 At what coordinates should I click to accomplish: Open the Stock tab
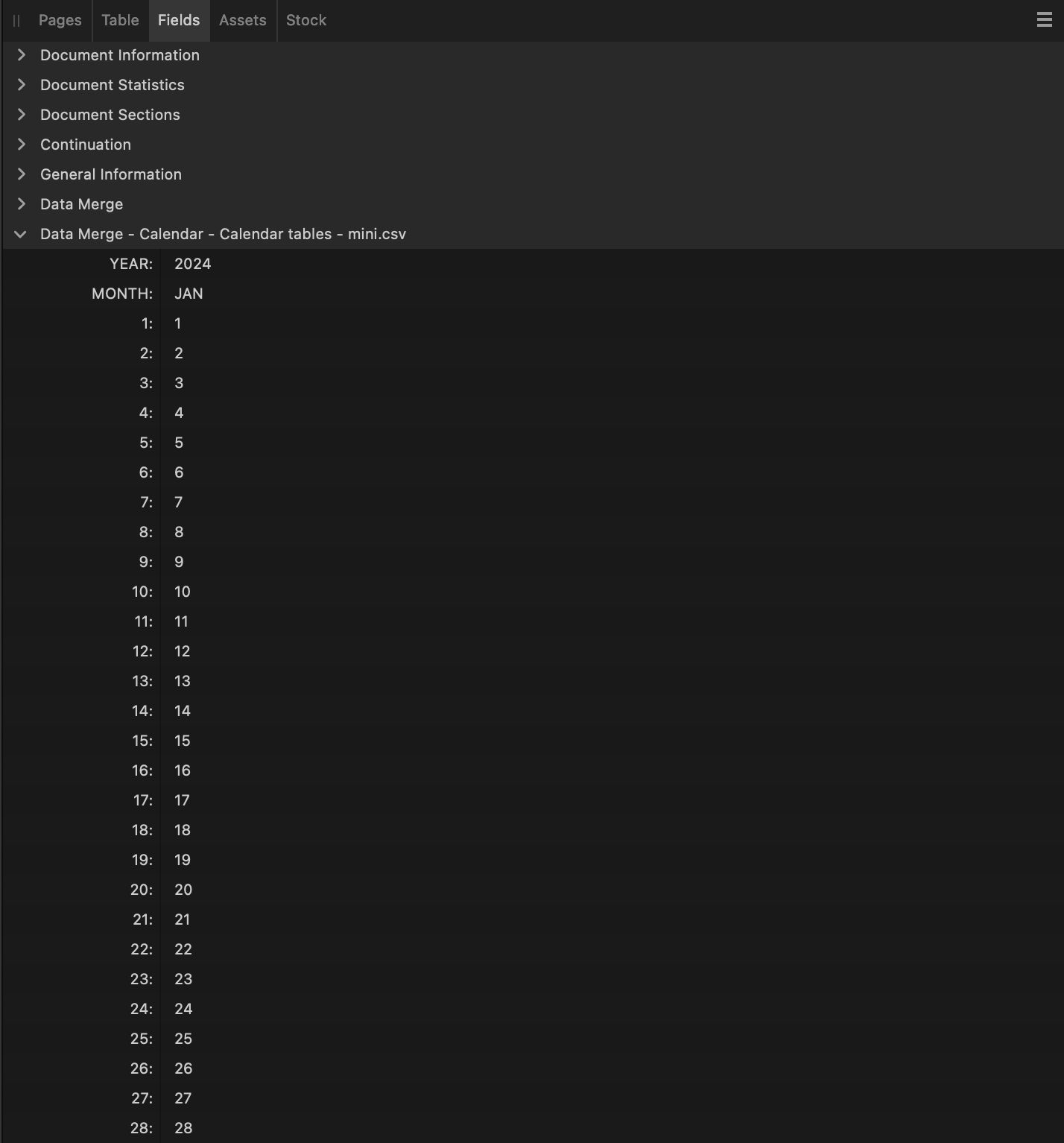tap(306, 20)
